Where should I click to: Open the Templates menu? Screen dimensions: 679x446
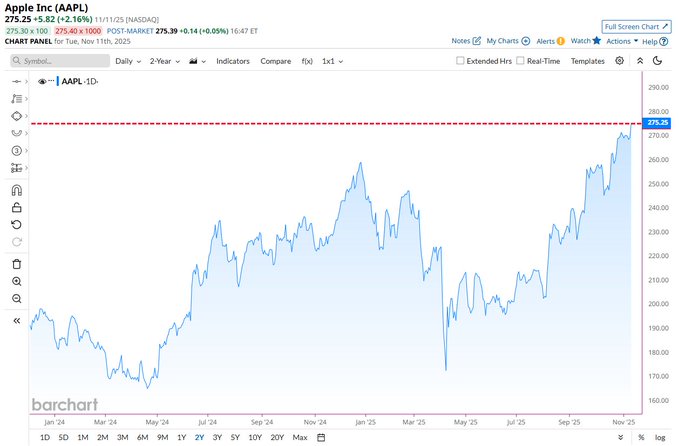pyautogui.click(x=587, y=61)
